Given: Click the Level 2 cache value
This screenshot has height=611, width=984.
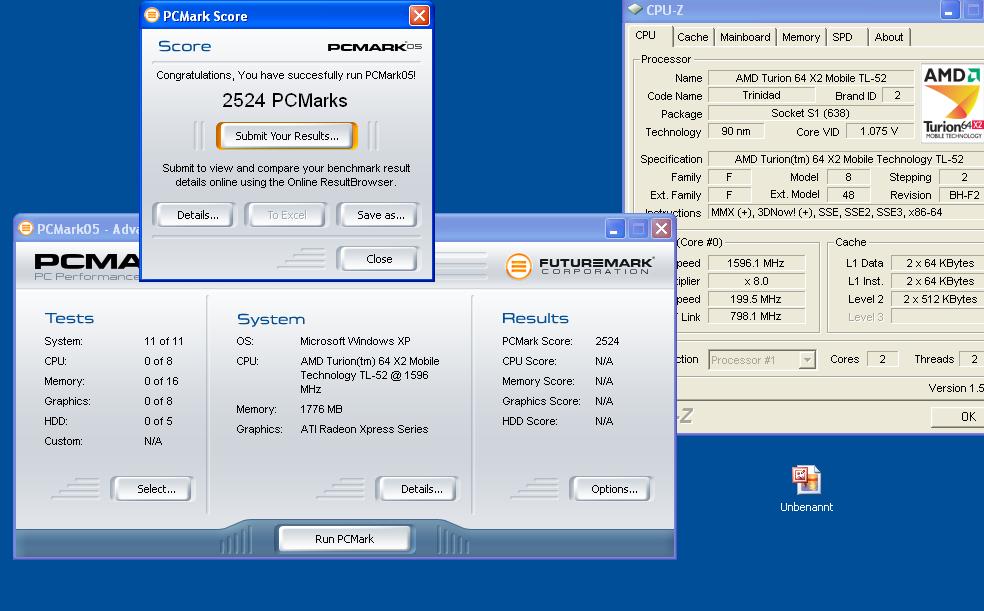Looking at the screenshot, I should pyautogui.click(x=938, y=299).
